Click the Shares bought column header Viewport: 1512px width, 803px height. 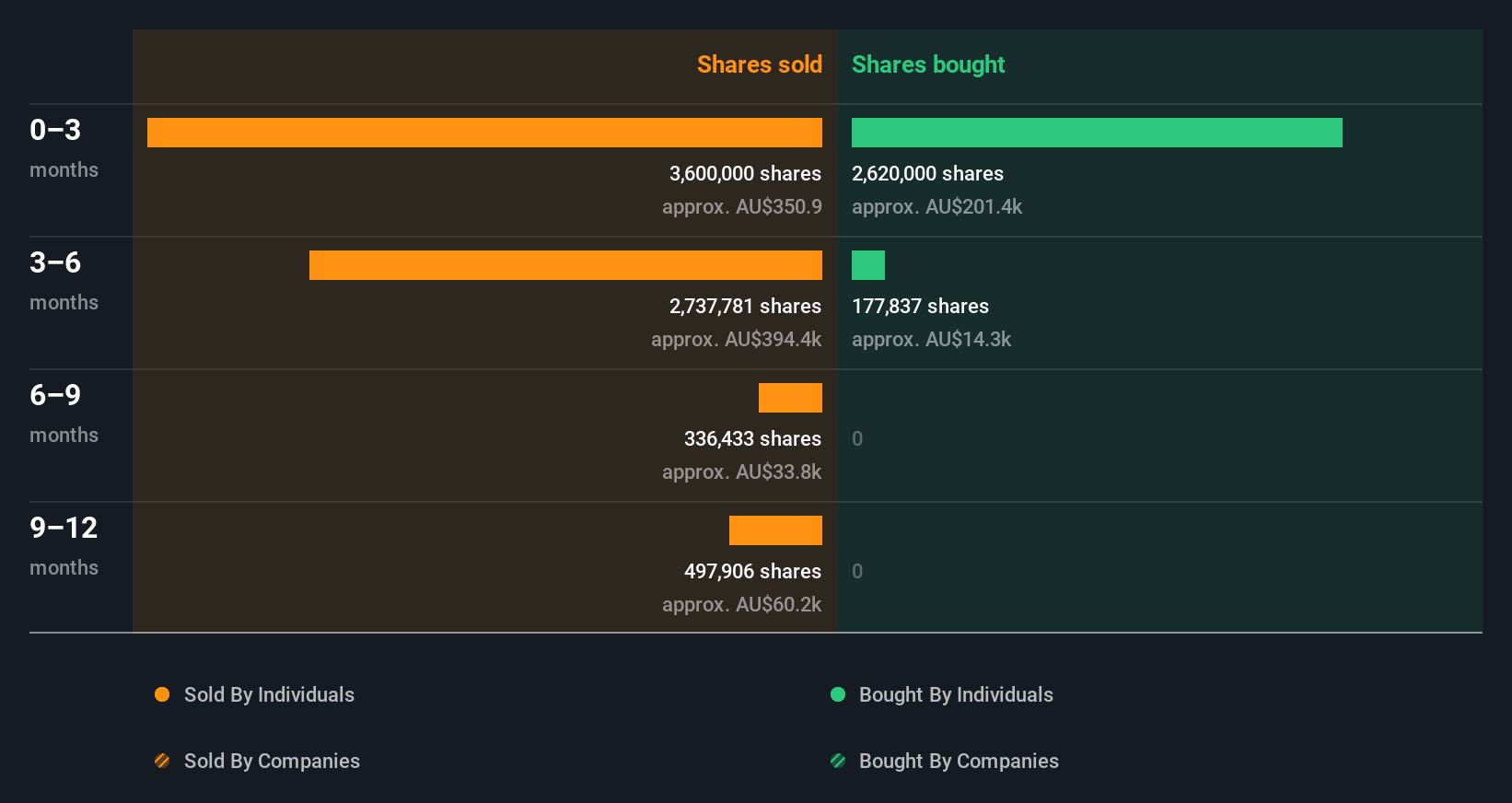coord(928,64)
